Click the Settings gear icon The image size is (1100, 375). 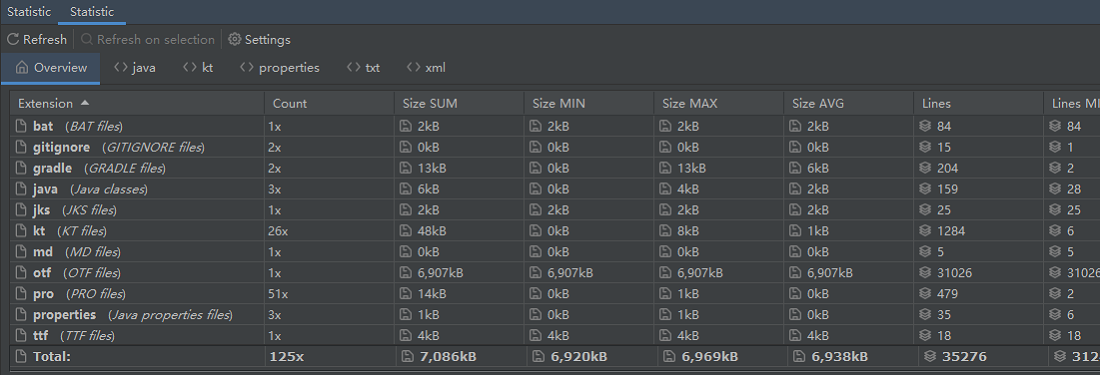[234, 40]
